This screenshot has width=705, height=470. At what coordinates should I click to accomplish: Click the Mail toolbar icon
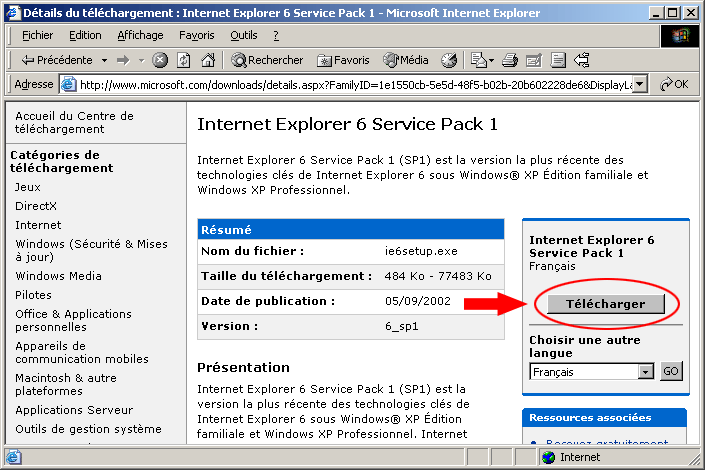[478, 60]
